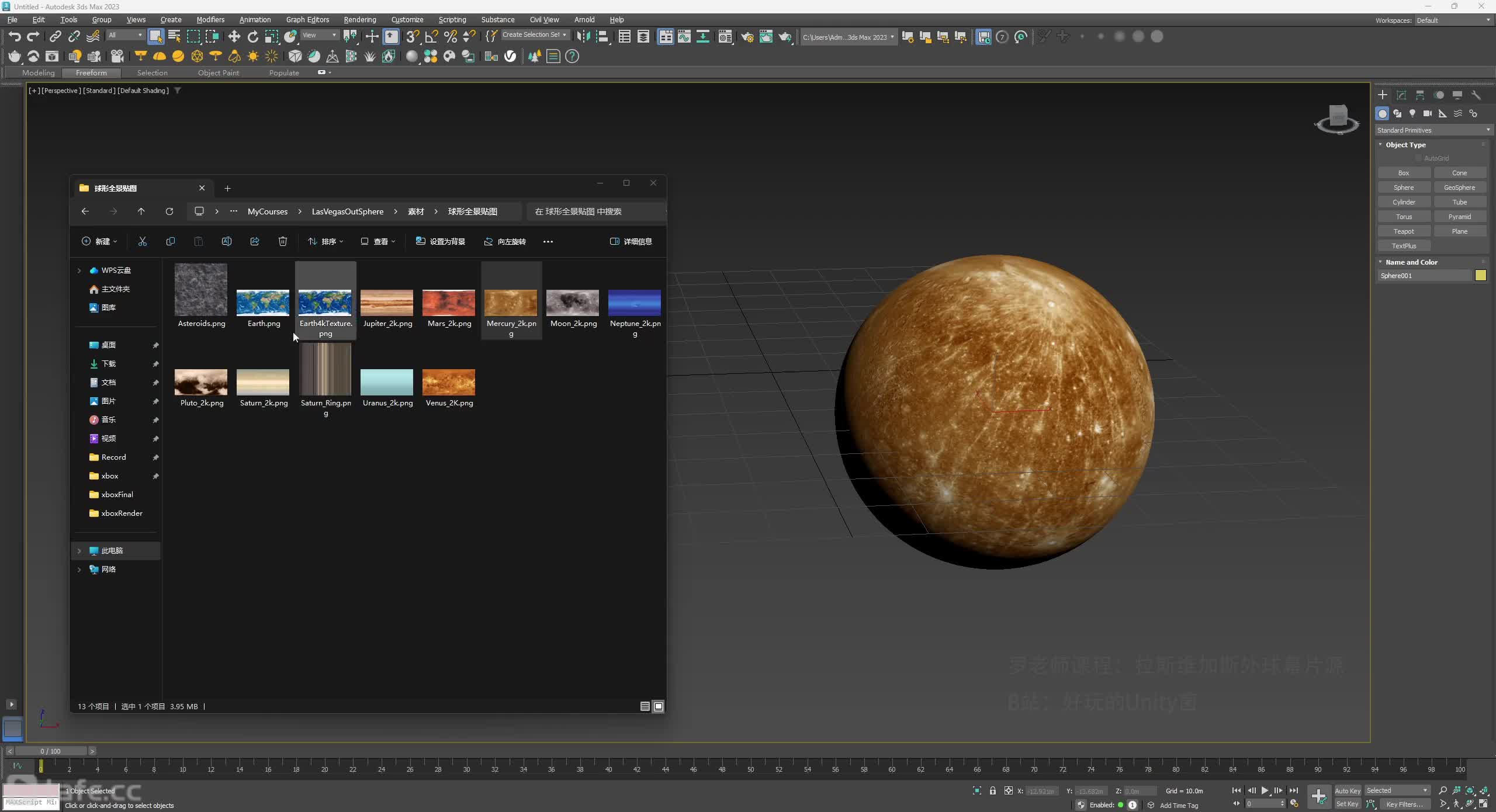The height and width of the screenshot is (812, 1496).
Task: Create a Sphere primitive button
Action: (1404, 188)
